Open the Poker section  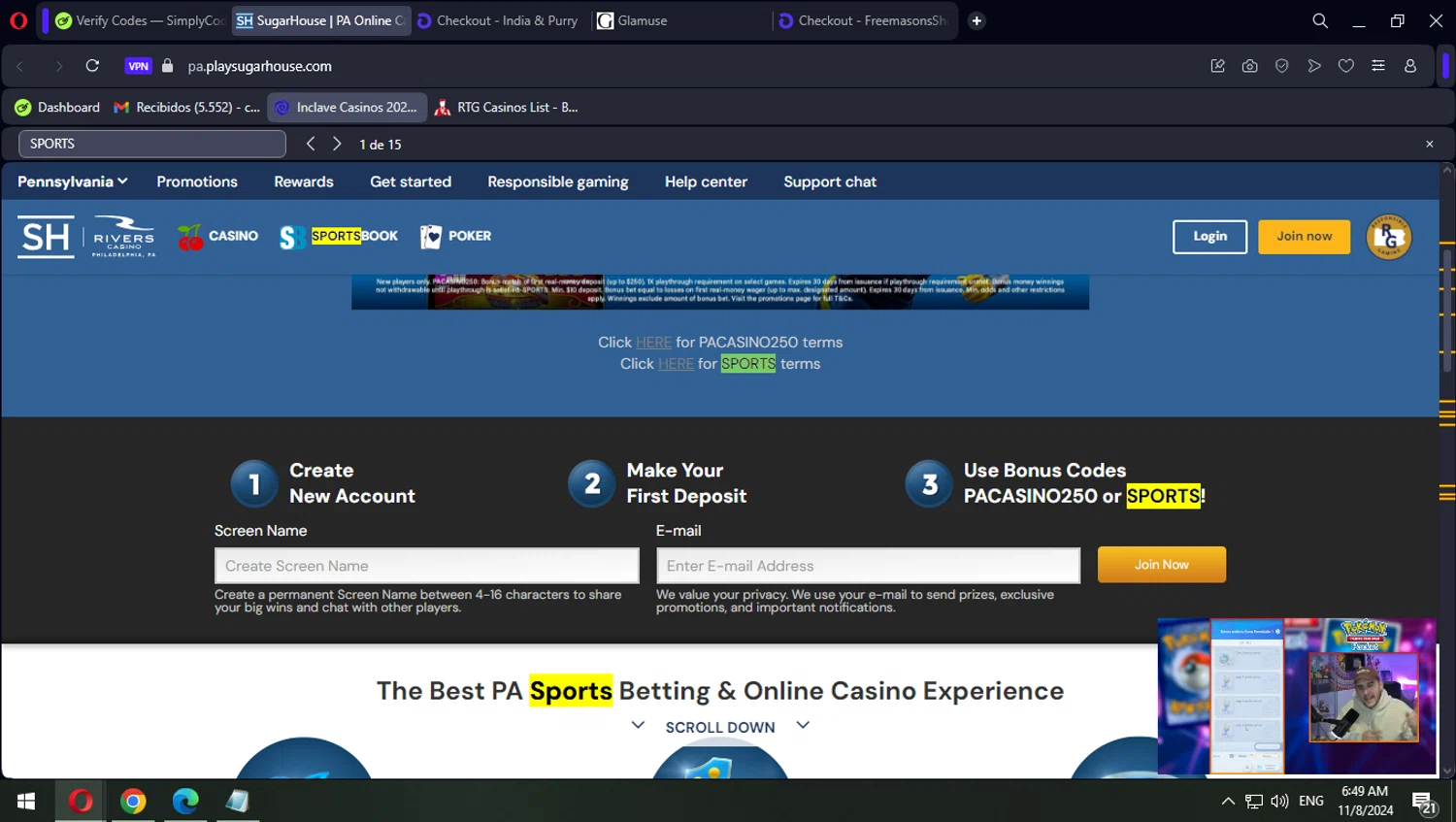point(456,236)
